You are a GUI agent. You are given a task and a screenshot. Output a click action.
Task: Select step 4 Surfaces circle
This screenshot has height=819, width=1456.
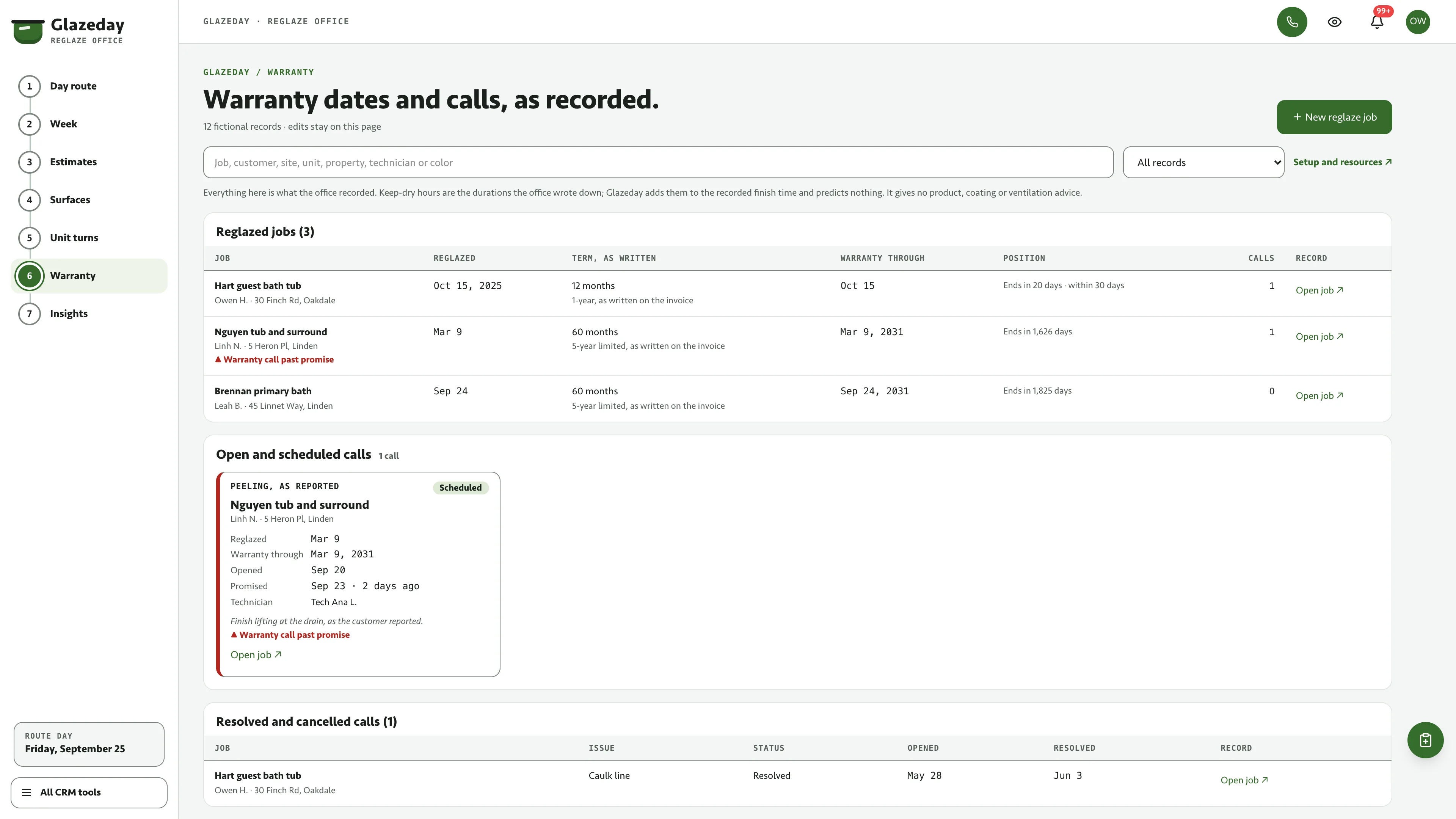pos(30,200)
